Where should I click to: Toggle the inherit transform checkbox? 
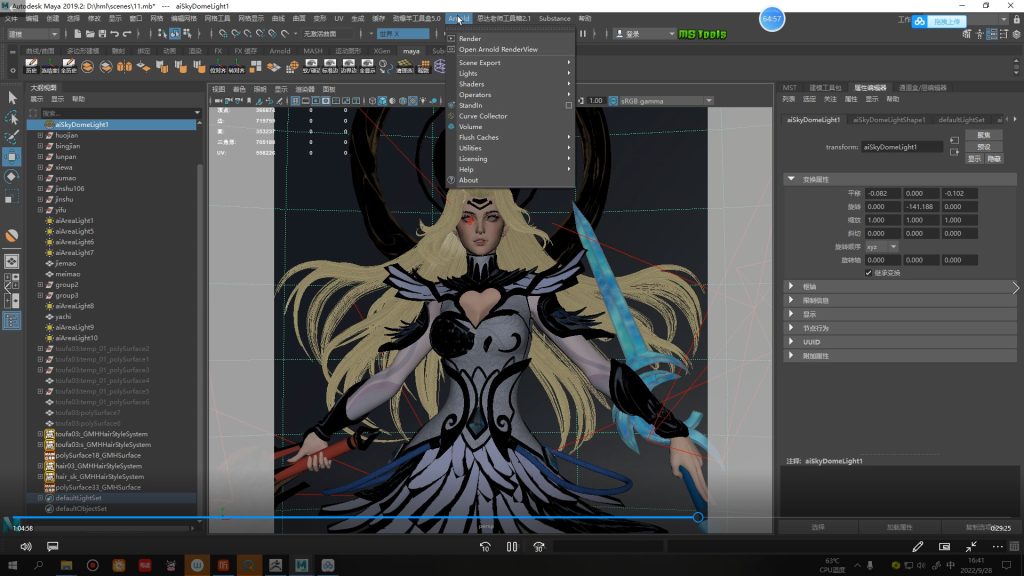[868, 272]
